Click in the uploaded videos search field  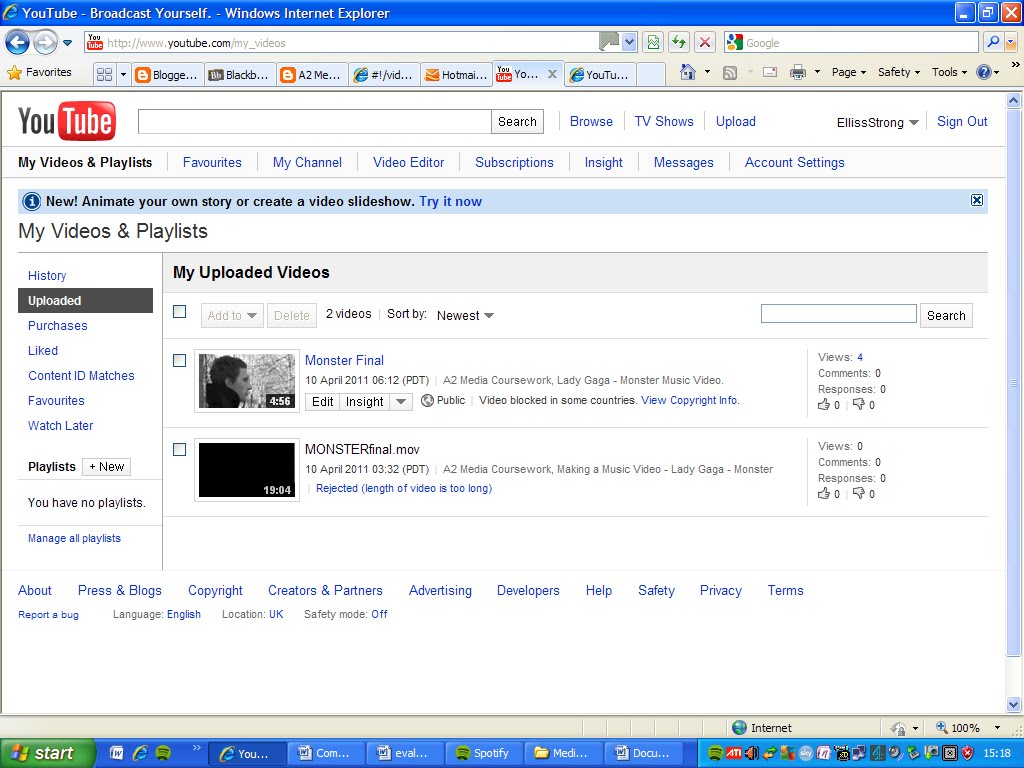[x=839, y=314]
